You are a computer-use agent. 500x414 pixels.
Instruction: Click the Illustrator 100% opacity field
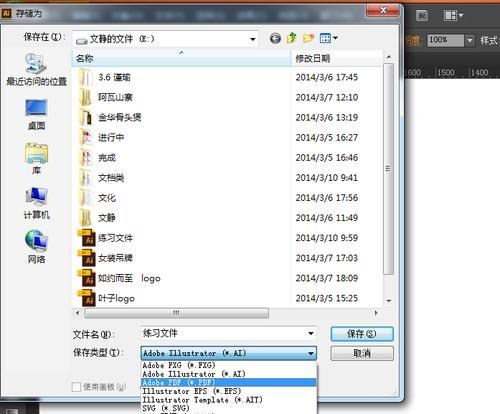click(446, 41)
